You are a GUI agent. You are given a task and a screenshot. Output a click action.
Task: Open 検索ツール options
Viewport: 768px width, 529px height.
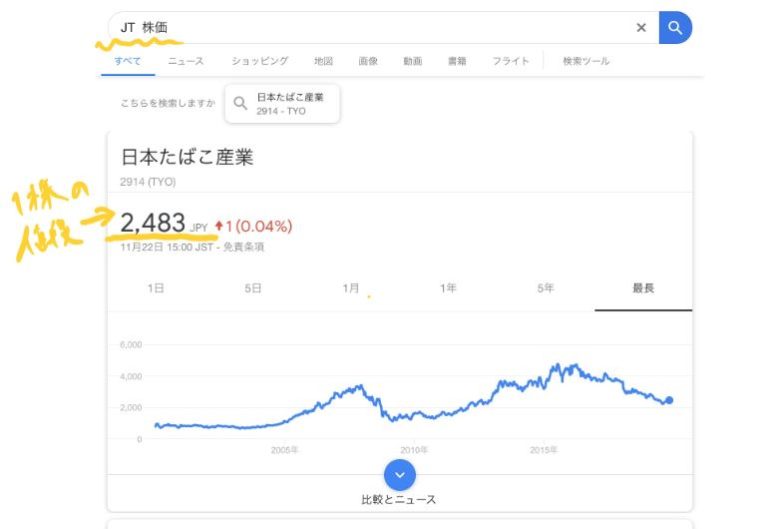coord(586,61)
